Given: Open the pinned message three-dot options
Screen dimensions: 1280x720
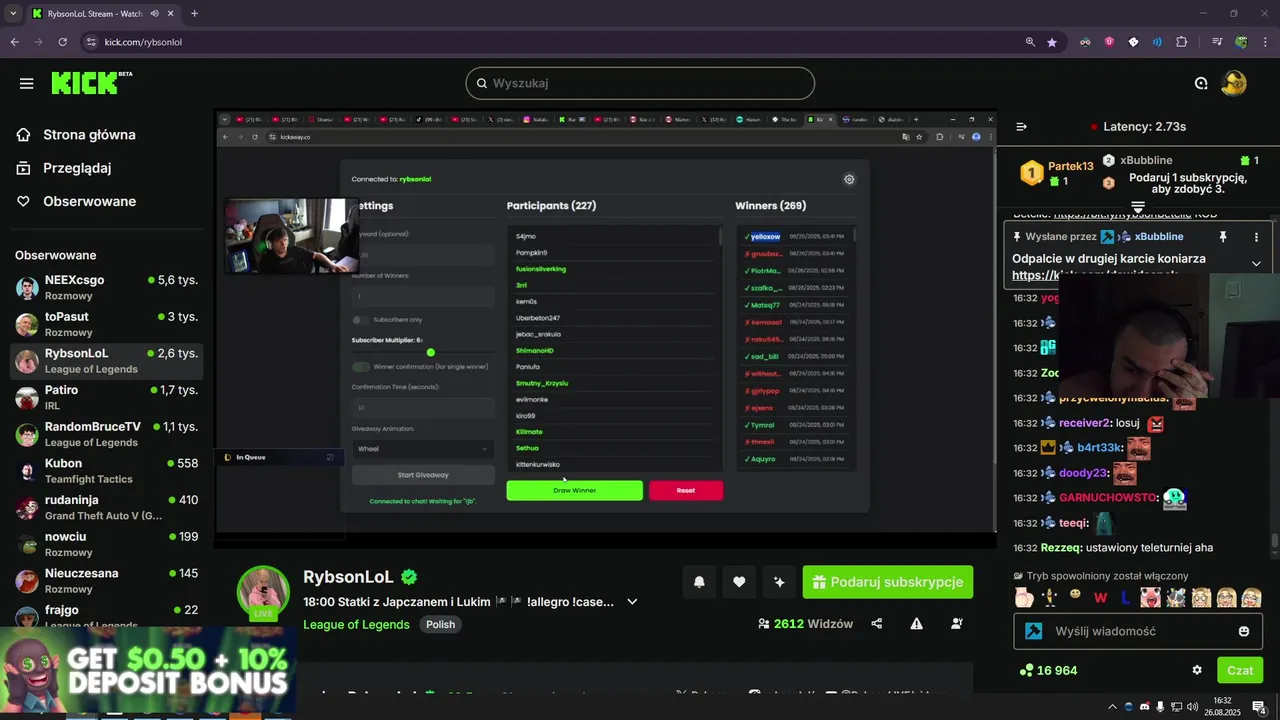Looking at the screenshot, I should (1256, 237).
